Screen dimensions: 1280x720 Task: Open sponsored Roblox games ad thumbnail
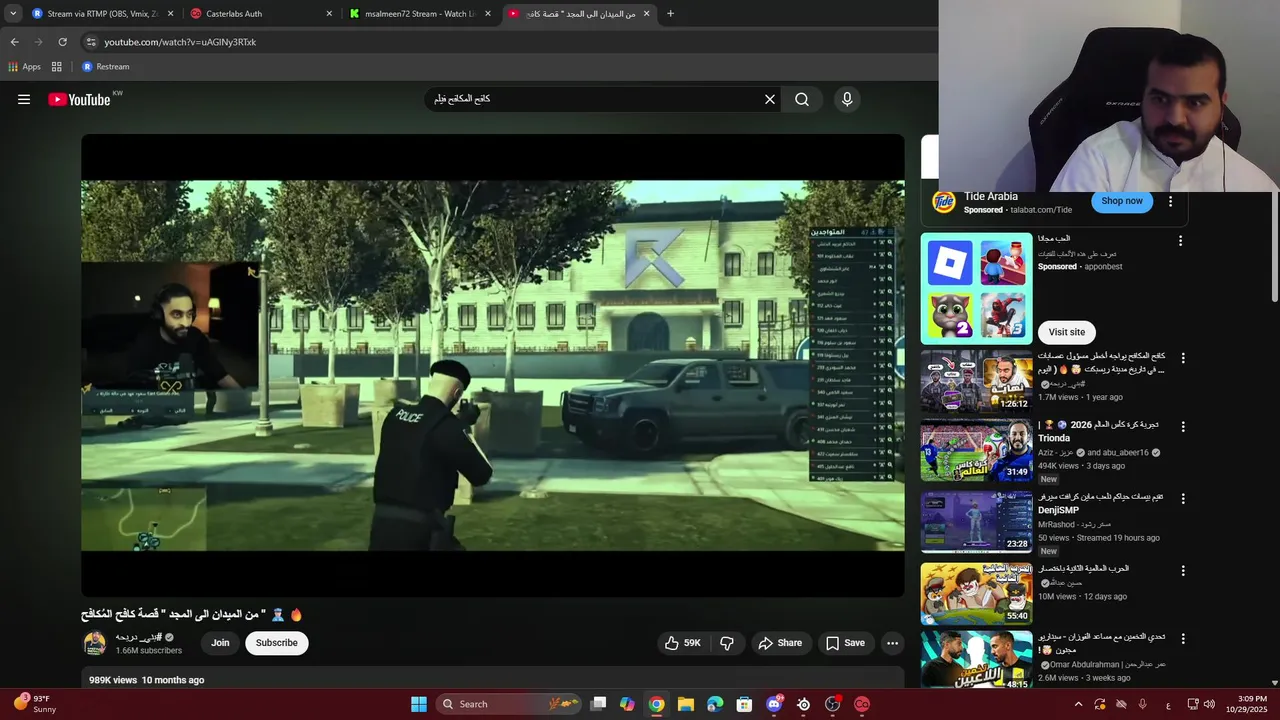(x=976, y=289)
